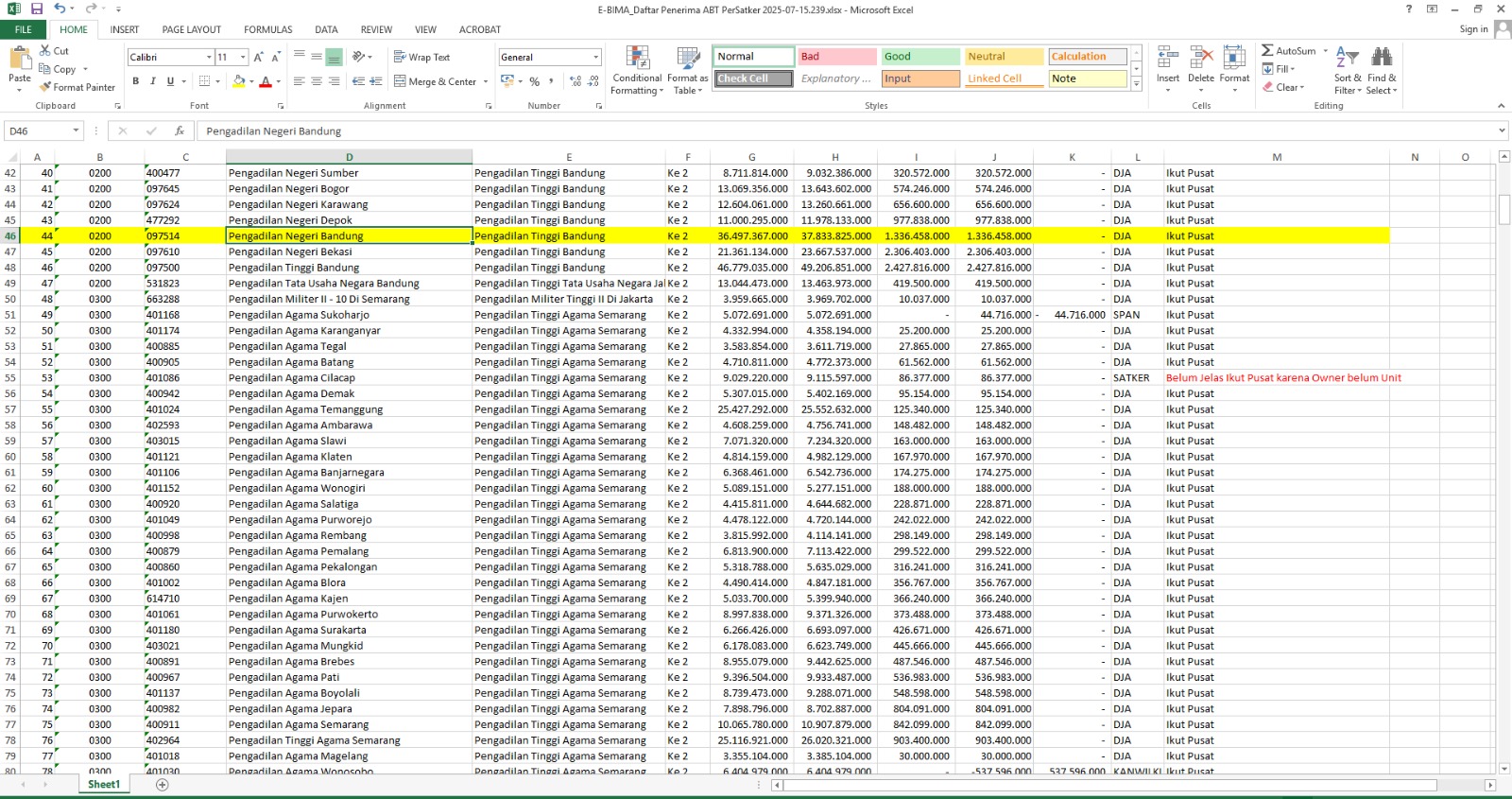Click the Increase Font Size icon
Screen dimensions: 1512x799
258,57
